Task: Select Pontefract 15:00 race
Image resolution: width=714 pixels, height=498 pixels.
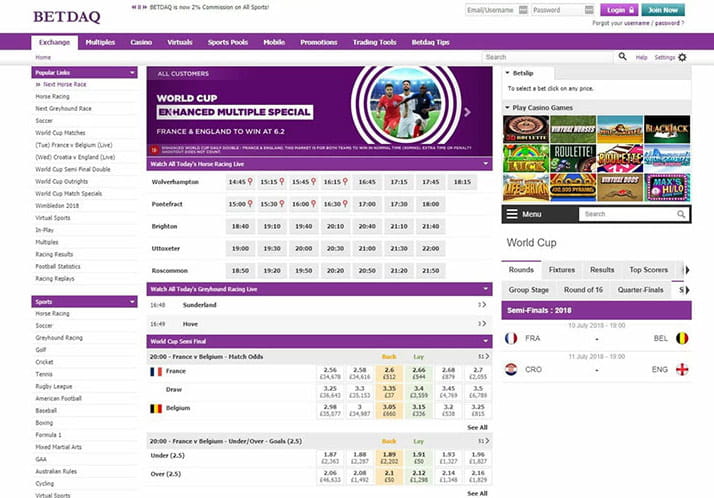Action: click(240, 204)
